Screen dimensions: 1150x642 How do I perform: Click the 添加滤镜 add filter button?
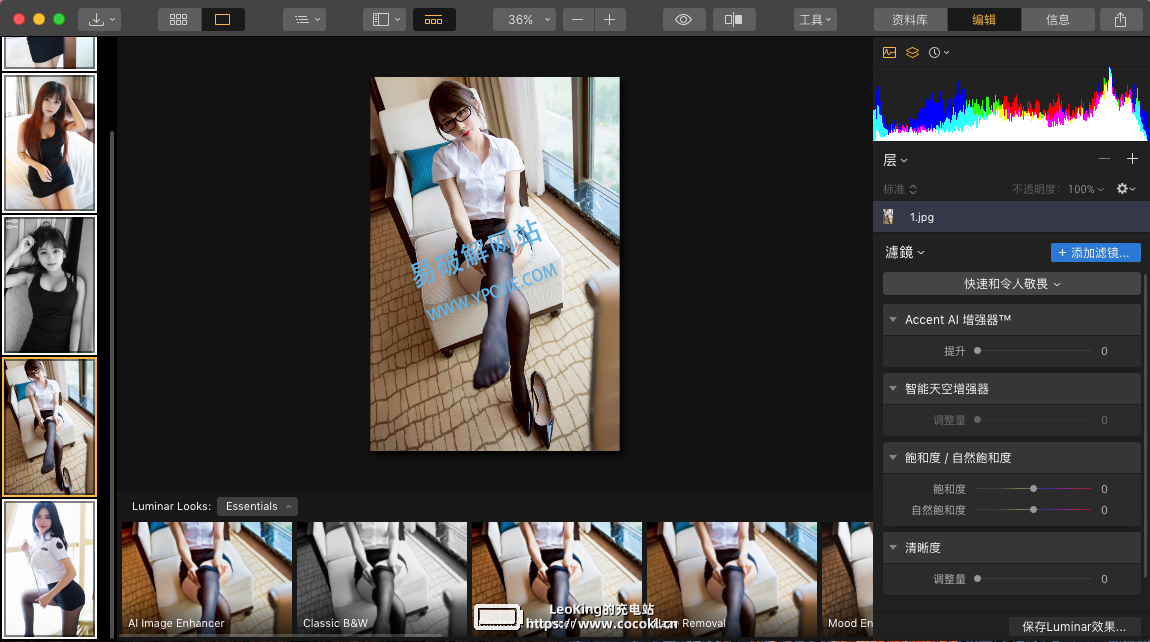click(x=1096, y=252)
